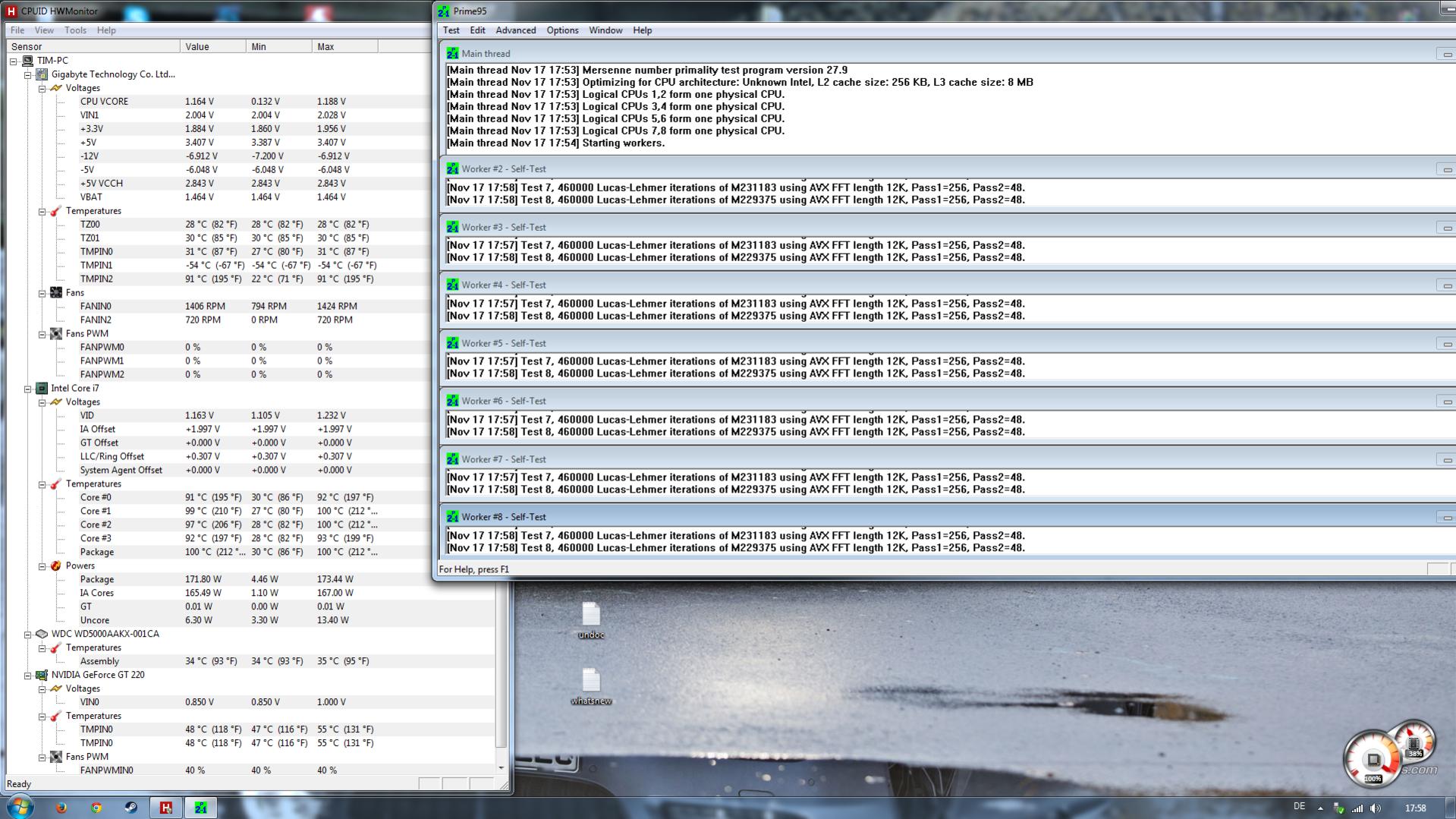The image size is (1456, 819).
Task: Open the Help menu in HWMonitor
Action: pos(106,30)
